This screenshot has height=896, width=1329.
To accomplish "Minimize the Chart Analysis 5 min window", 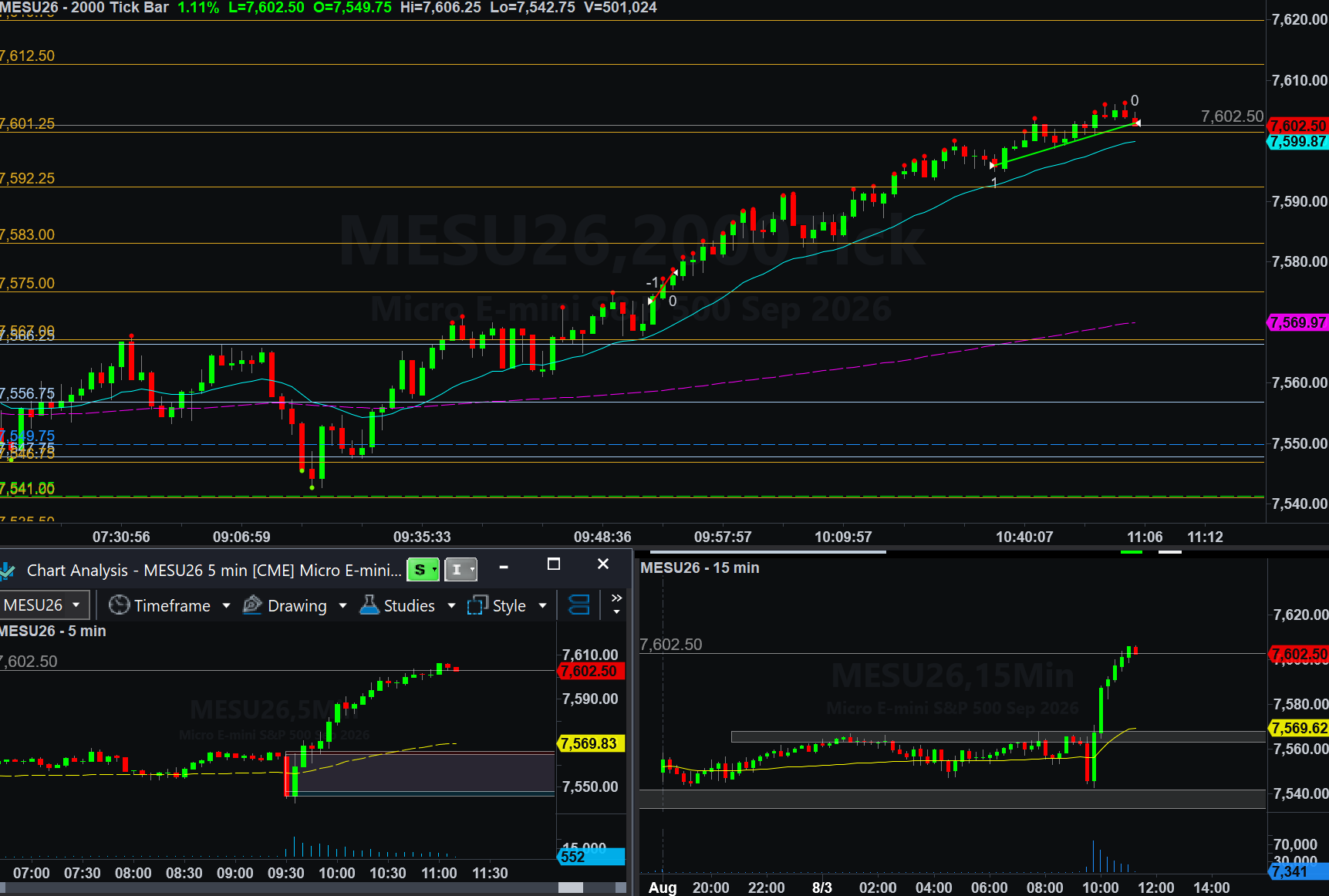I will [x=504, y=567].
